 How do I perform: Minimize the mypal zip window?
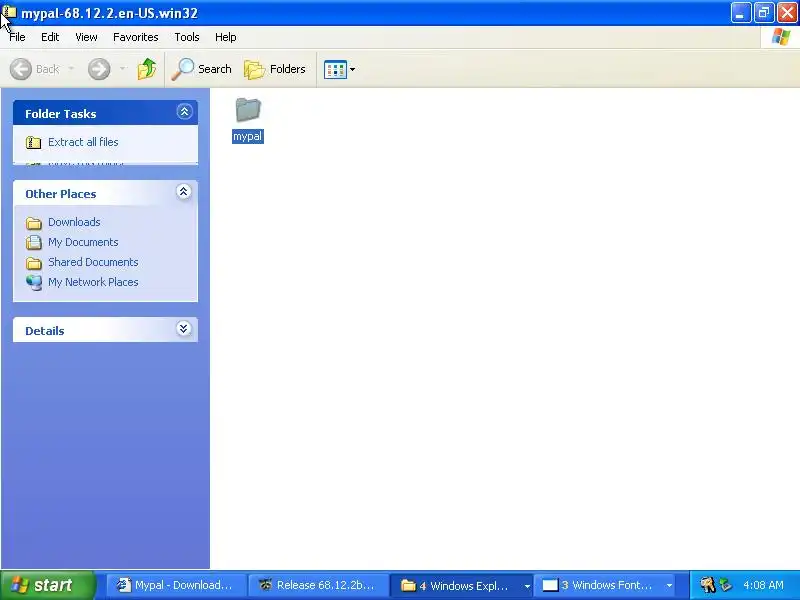(x=740, y=12)
